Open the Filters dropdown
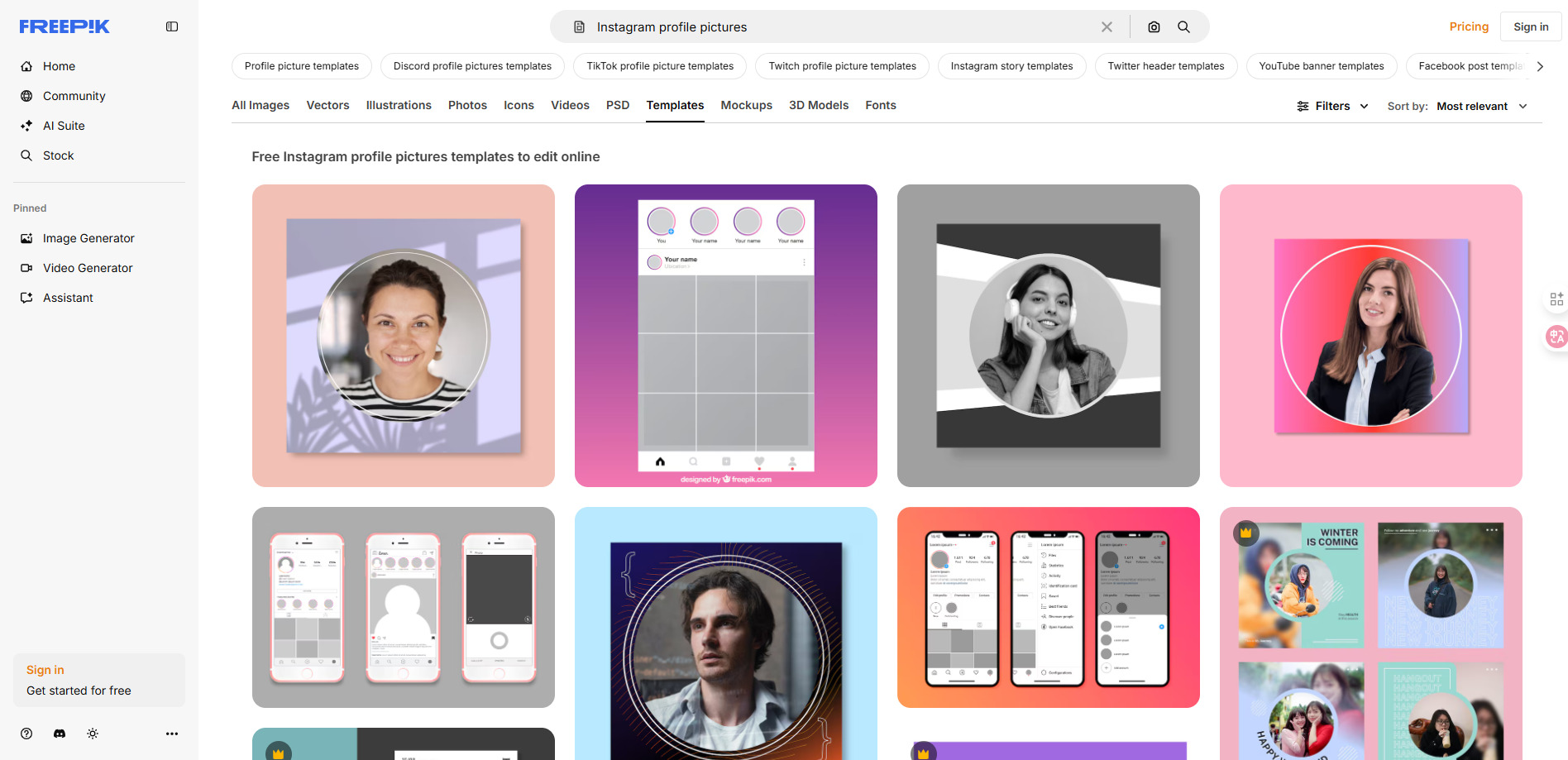Image resolution: width=1568 pixels, height=760 pixels. (1332, 106)
